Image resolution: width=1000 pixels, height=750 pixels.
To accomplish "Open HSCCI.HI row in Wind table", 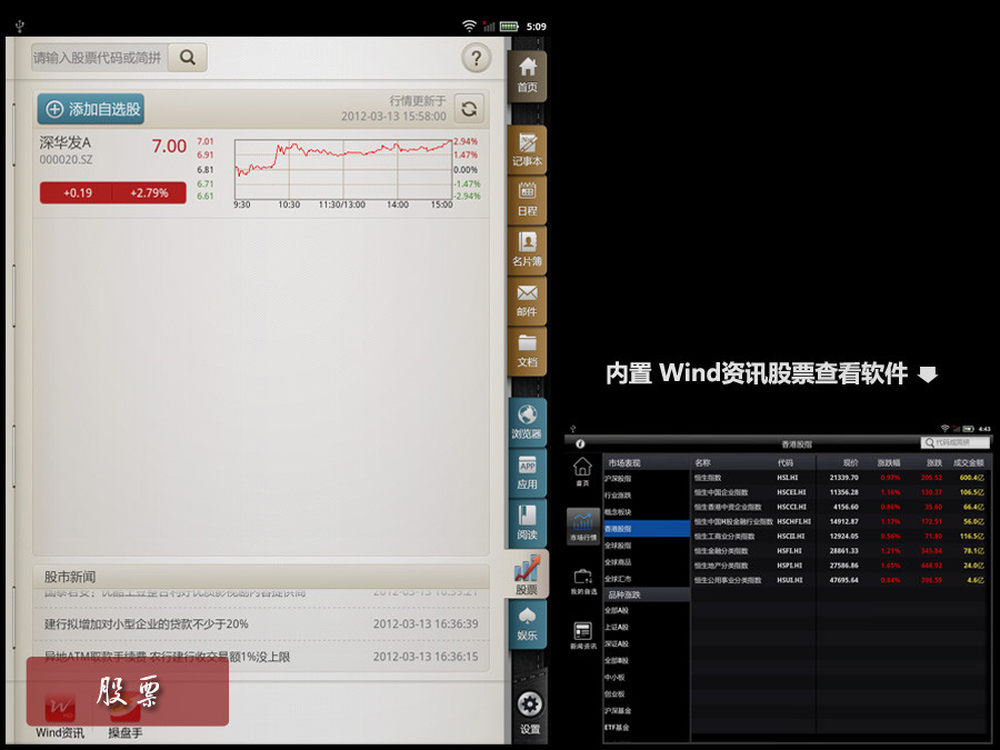I will click(841, 506).
